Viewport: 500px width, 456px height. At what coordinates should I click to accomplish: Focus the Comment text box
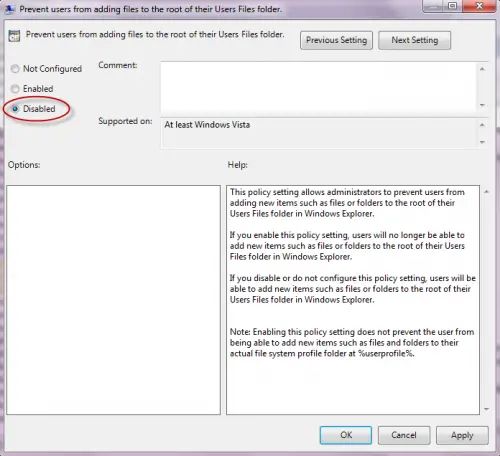(x=318, y=87)
